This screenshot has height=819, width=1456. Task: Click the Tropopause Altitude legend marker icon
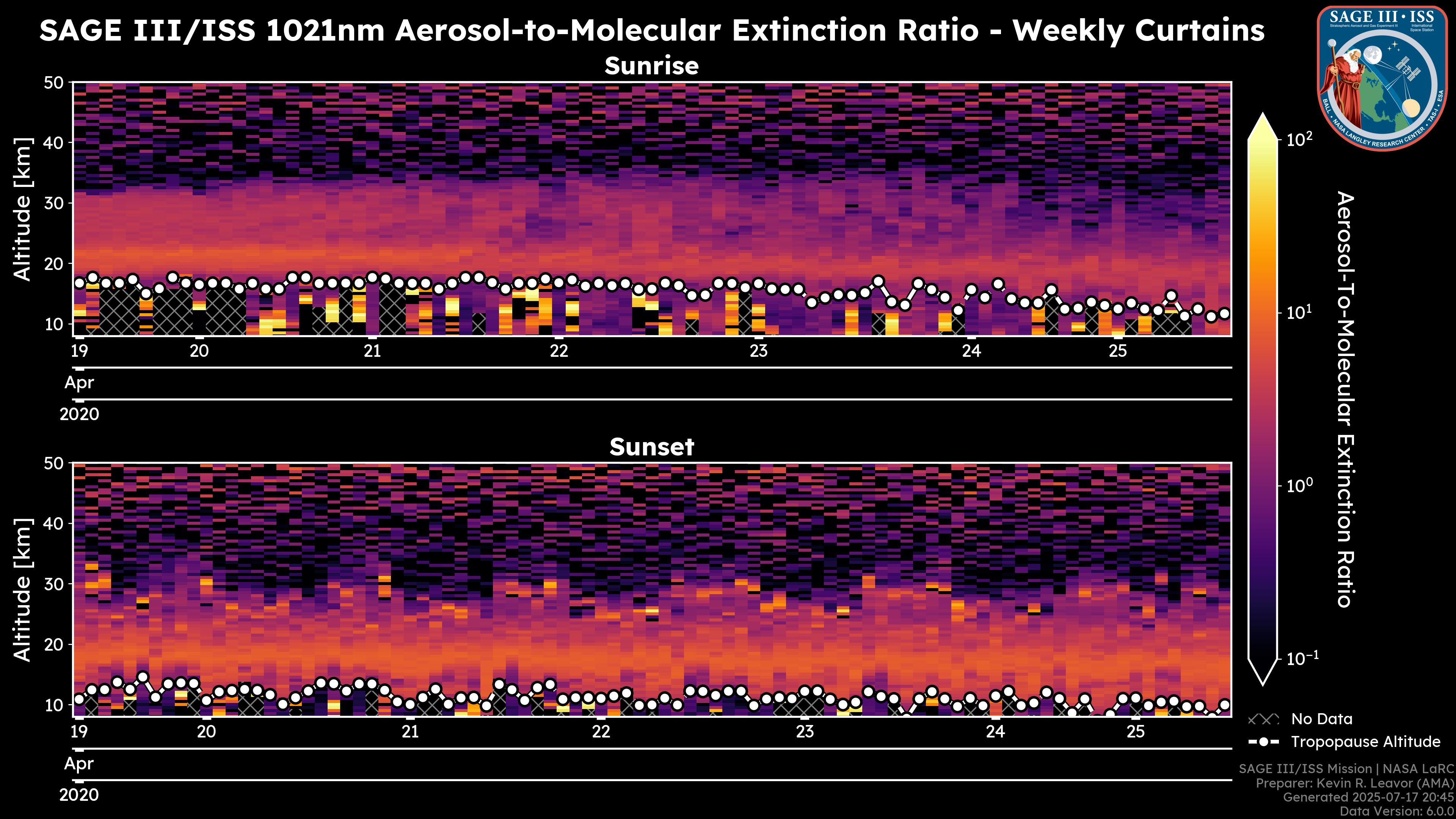1263,742
